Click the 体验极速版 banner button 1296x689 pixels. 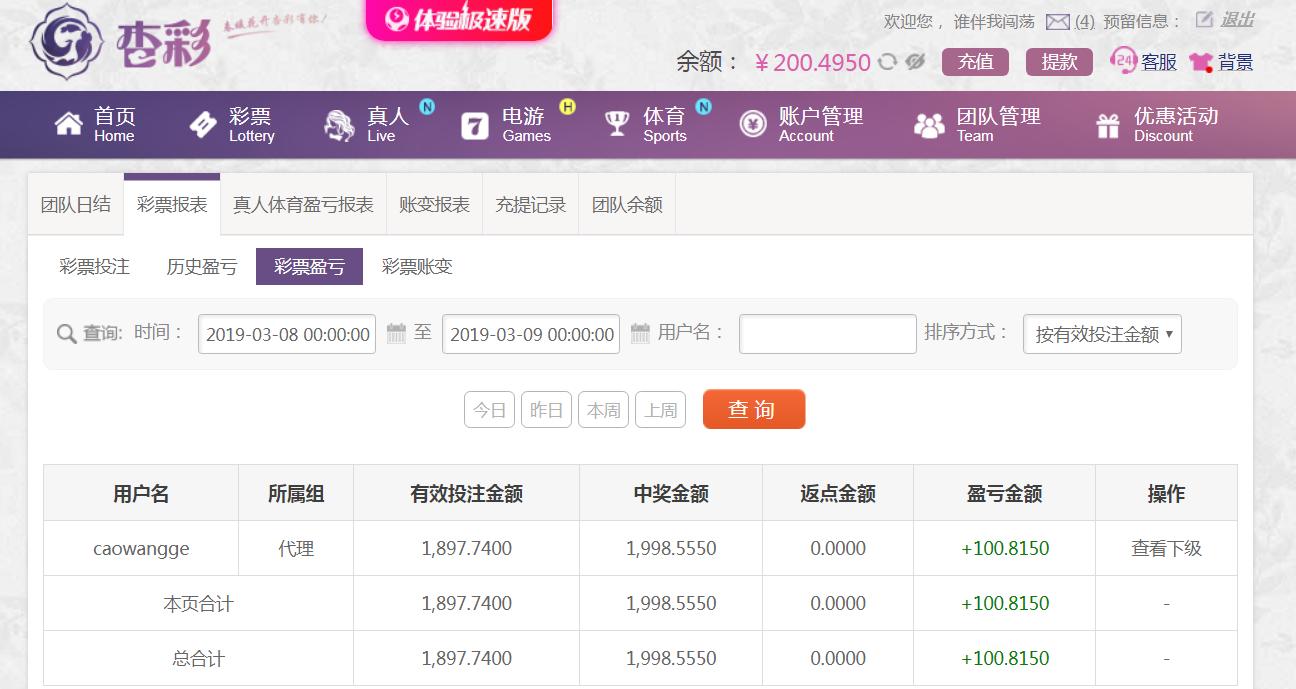[459, 19]
